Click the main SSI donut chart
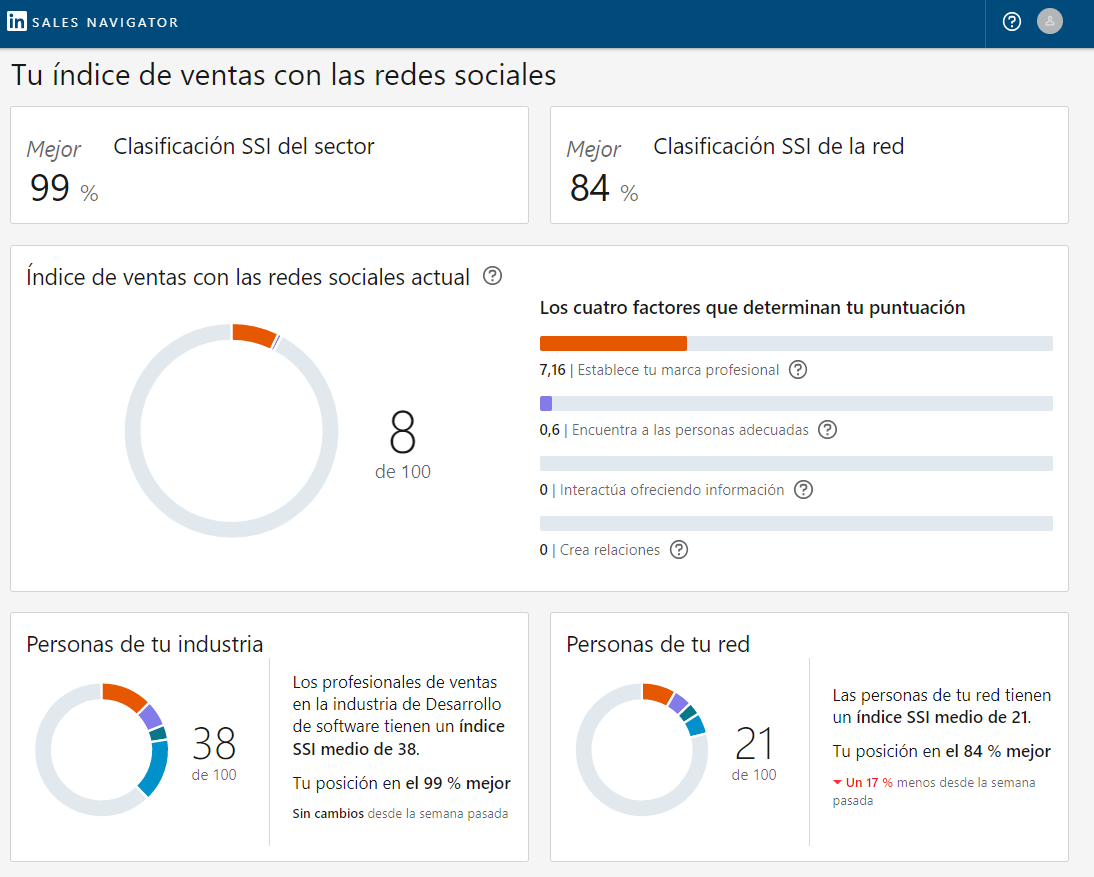Screen dimensions: 1094x877 232,430
